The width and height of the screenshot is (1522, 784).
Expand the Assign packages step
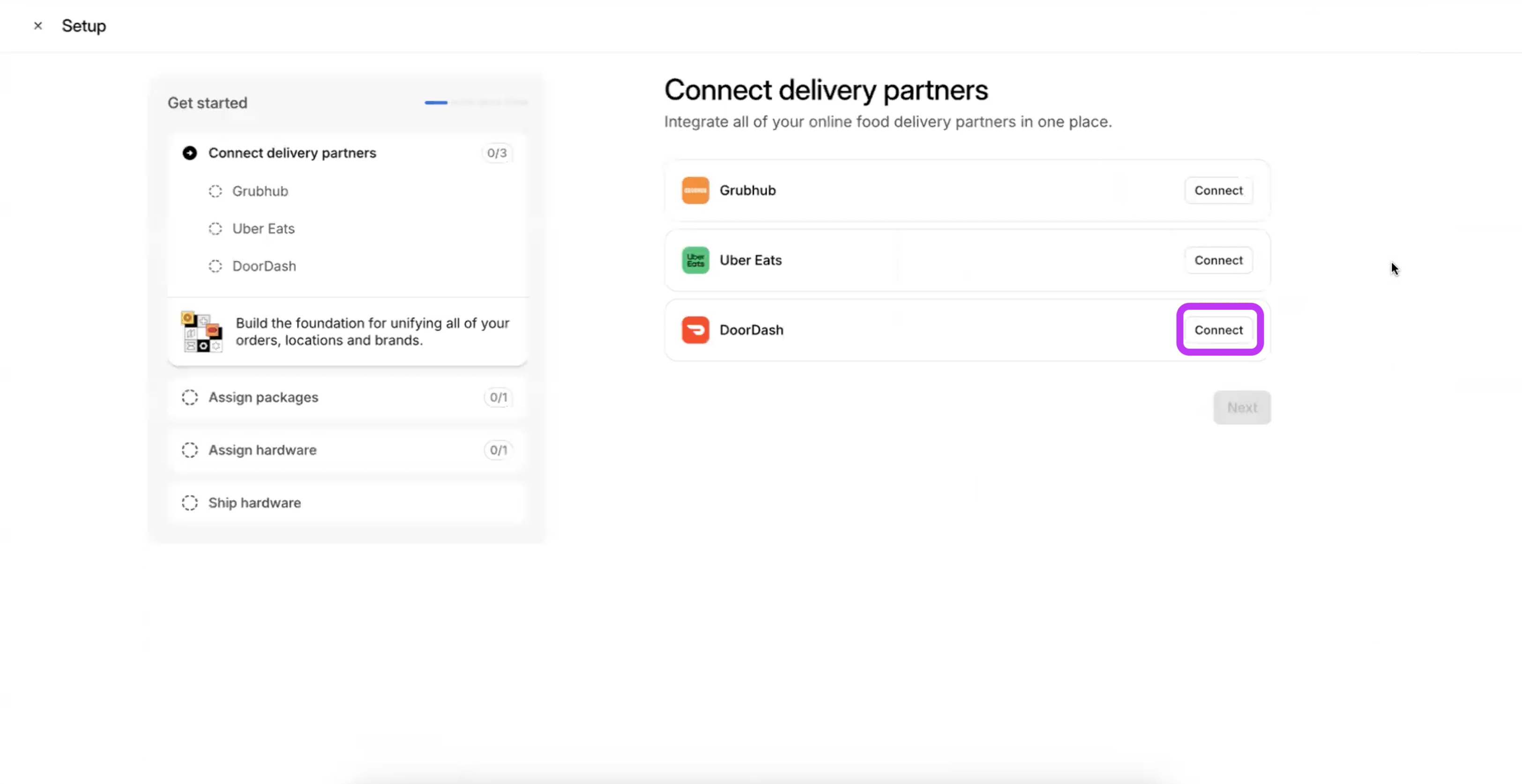347,397
